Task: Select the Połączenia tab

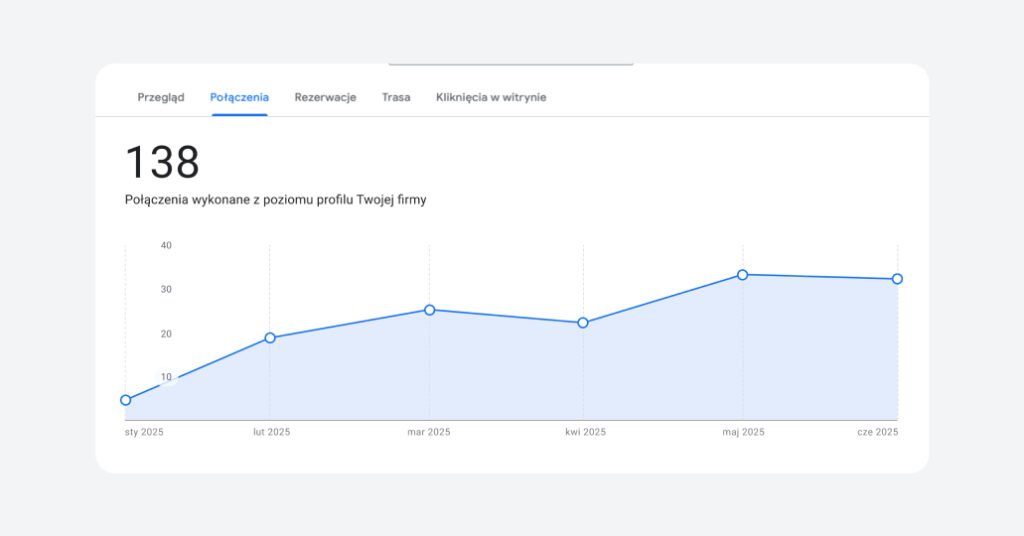Action: pyautogui.click(x=239, y=97)
